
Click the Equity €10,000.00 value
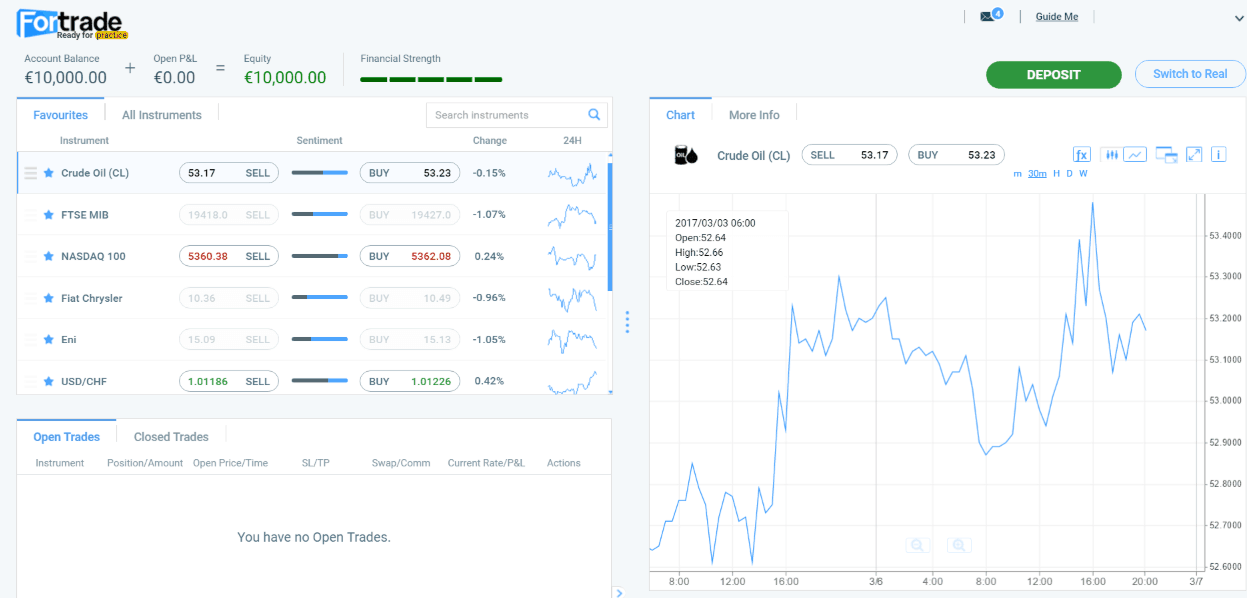285,77
